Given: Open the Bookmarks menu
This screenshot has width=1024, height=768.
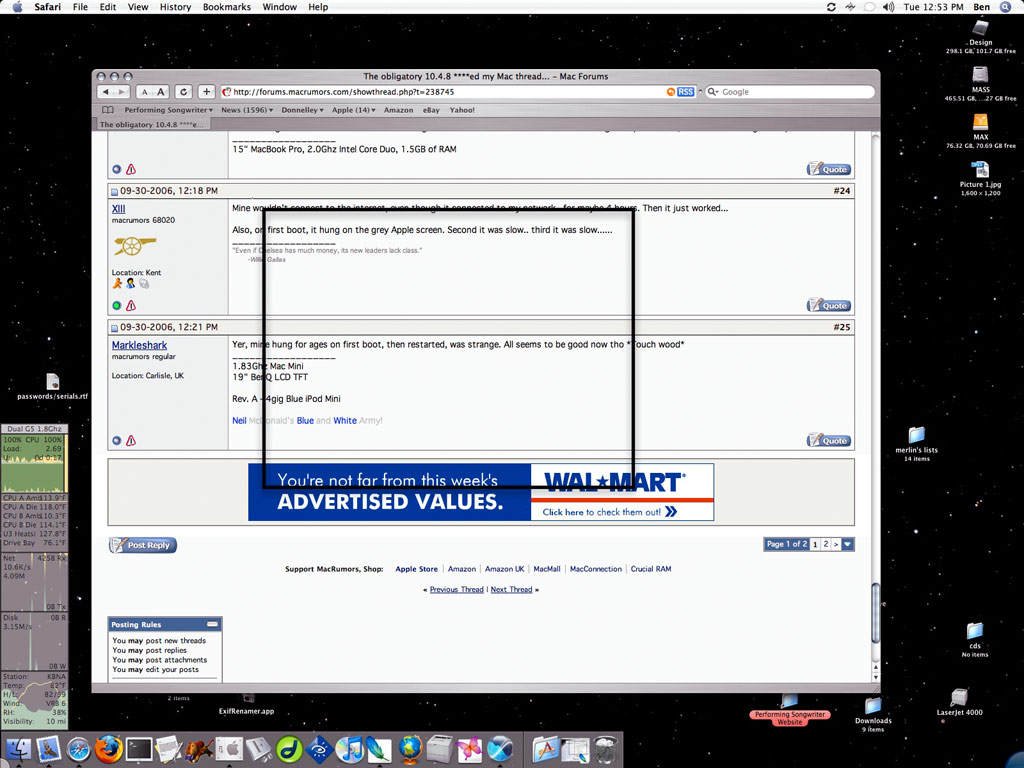Looking at the screenshot, I should [x=227, y=7].
